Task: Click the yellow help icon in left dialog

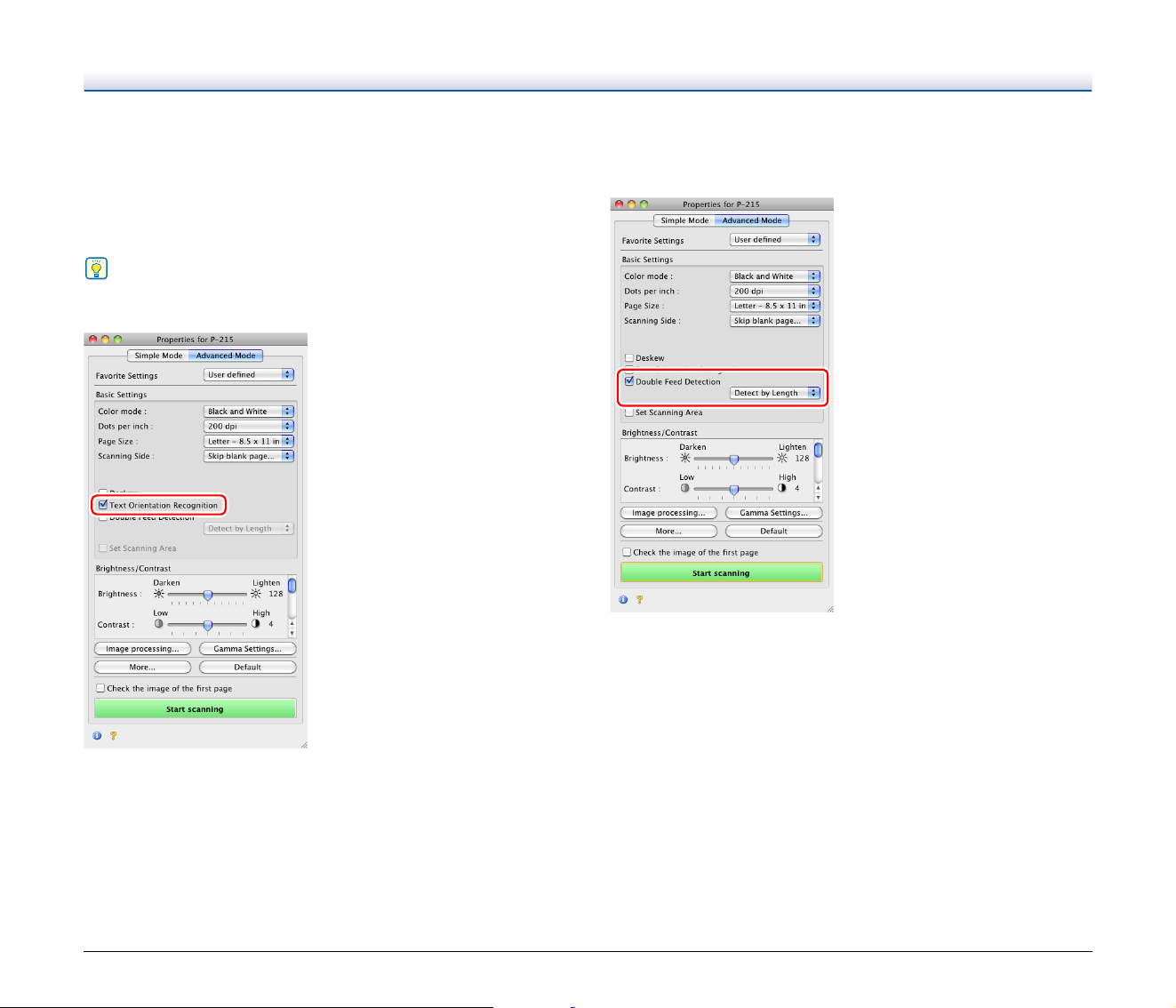Action: tap(113, 735)
